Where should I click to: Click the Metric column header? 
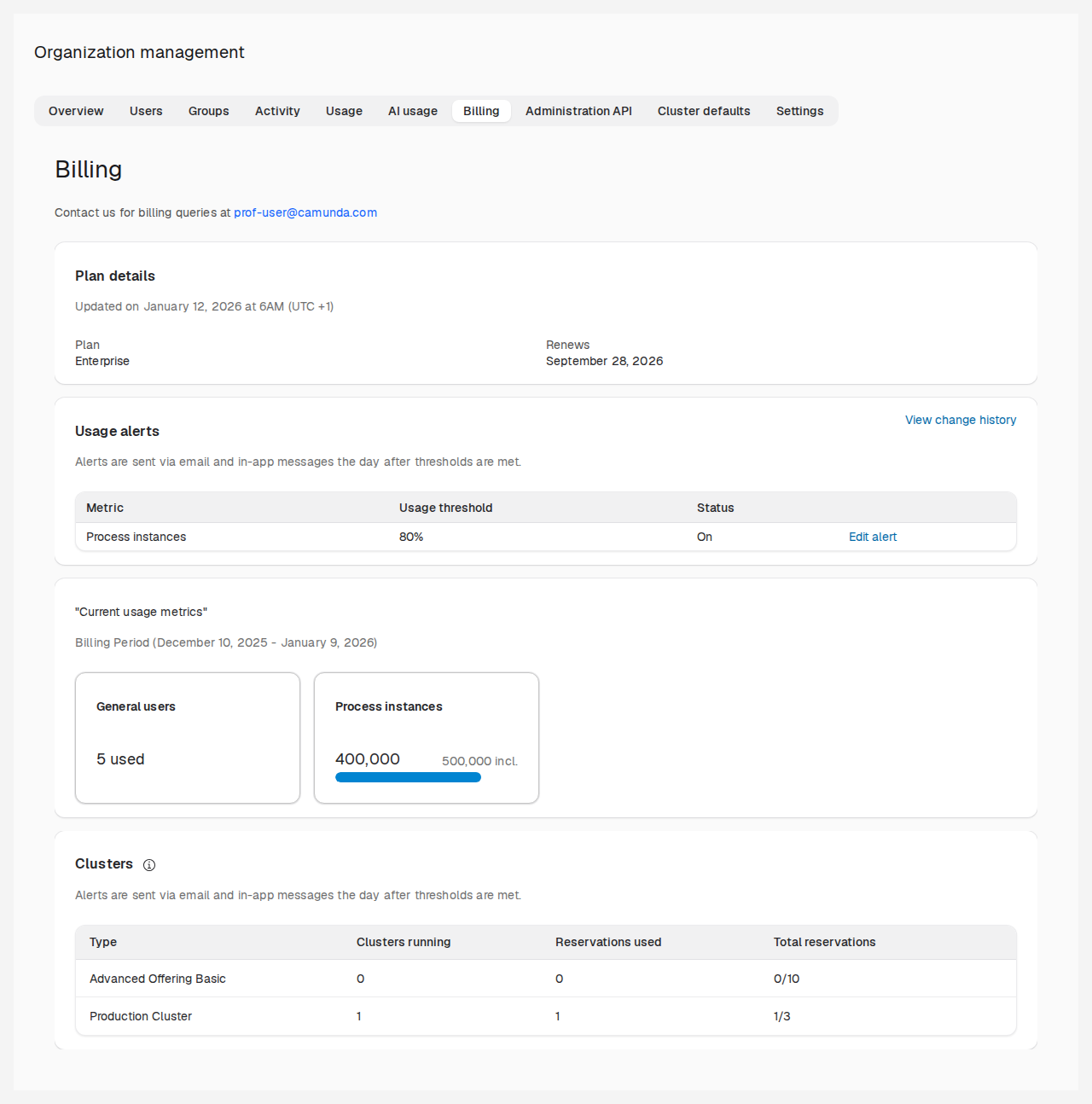[x=105, y=508]
